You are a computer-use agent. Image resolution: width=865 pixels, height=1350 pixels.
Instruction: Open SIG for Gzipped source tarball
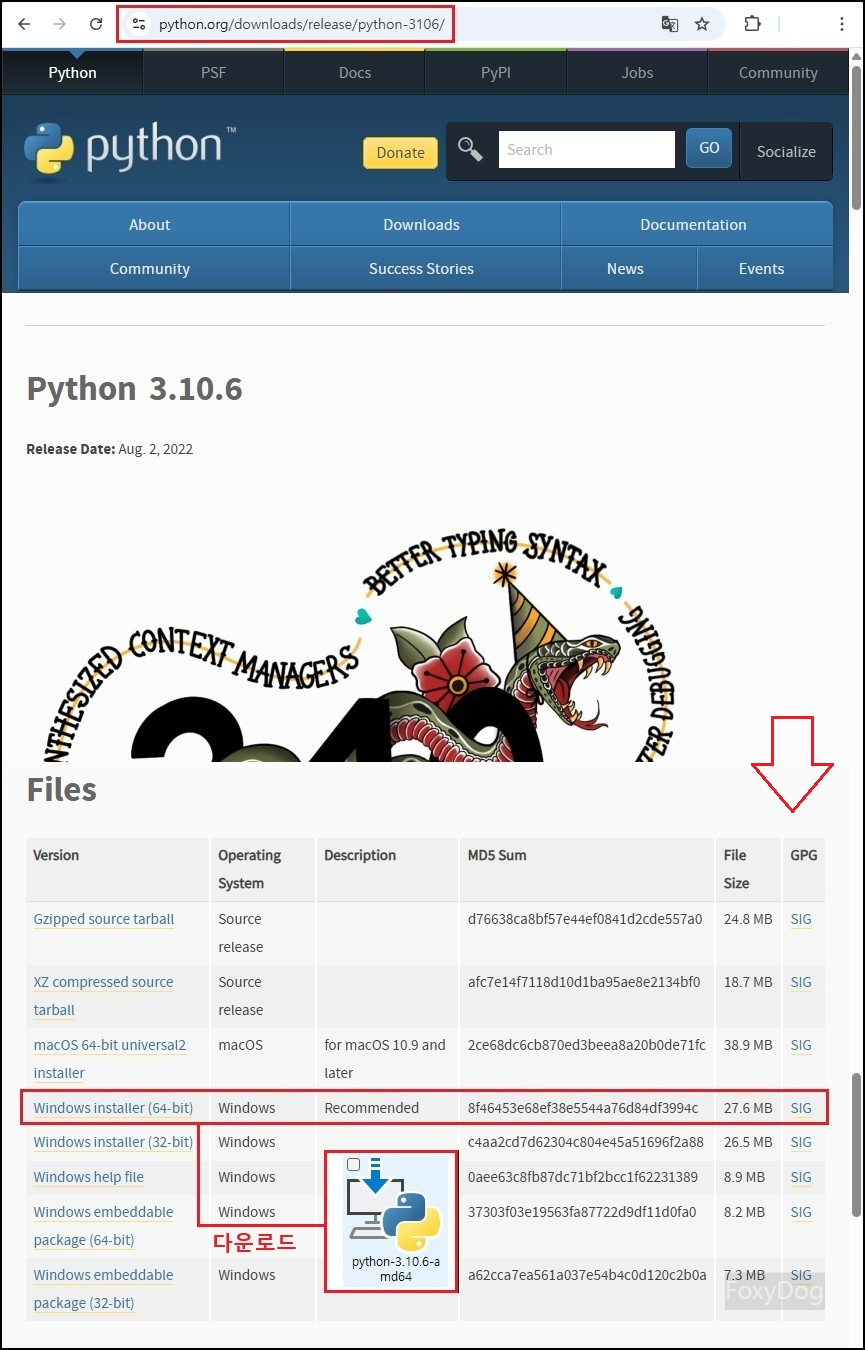(x=801, y=919)
